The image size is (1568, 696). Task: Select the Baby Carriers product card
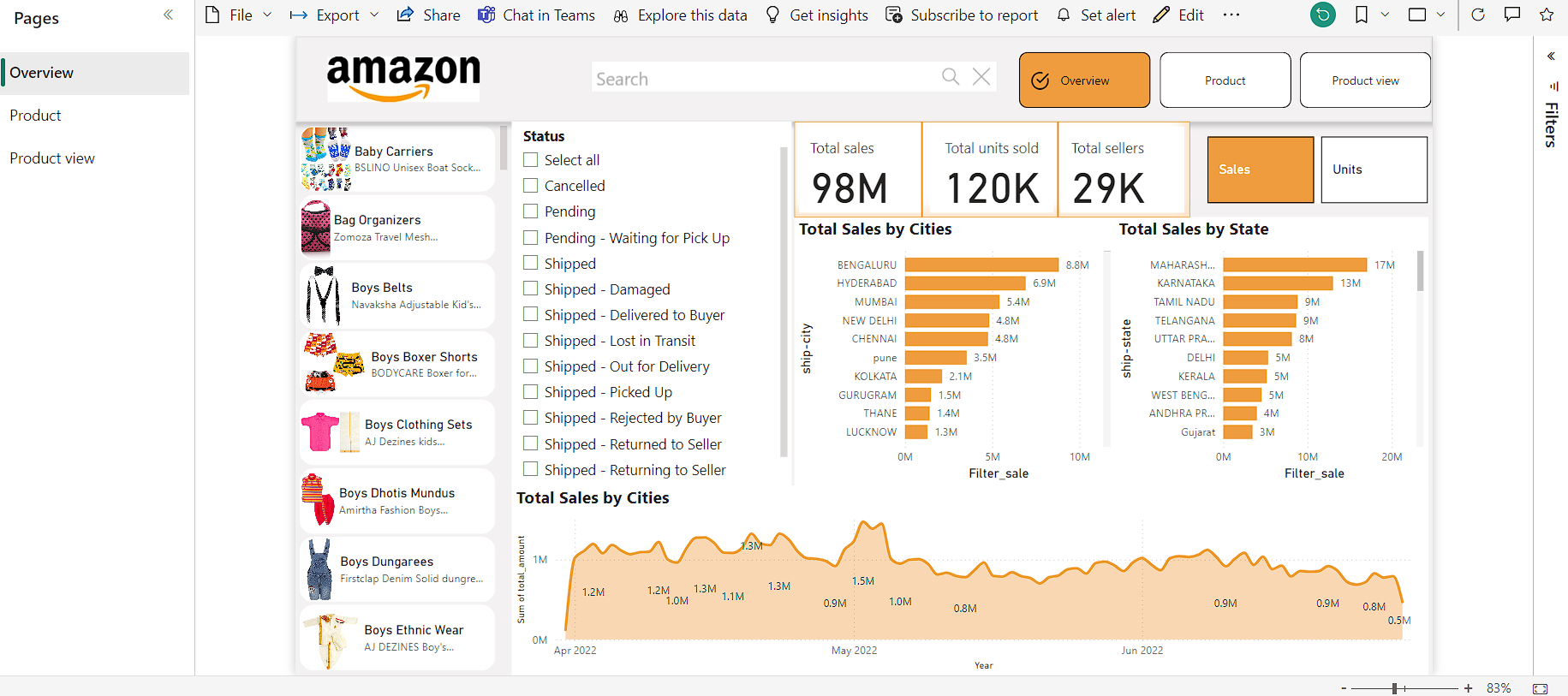[x=398, y=158]
